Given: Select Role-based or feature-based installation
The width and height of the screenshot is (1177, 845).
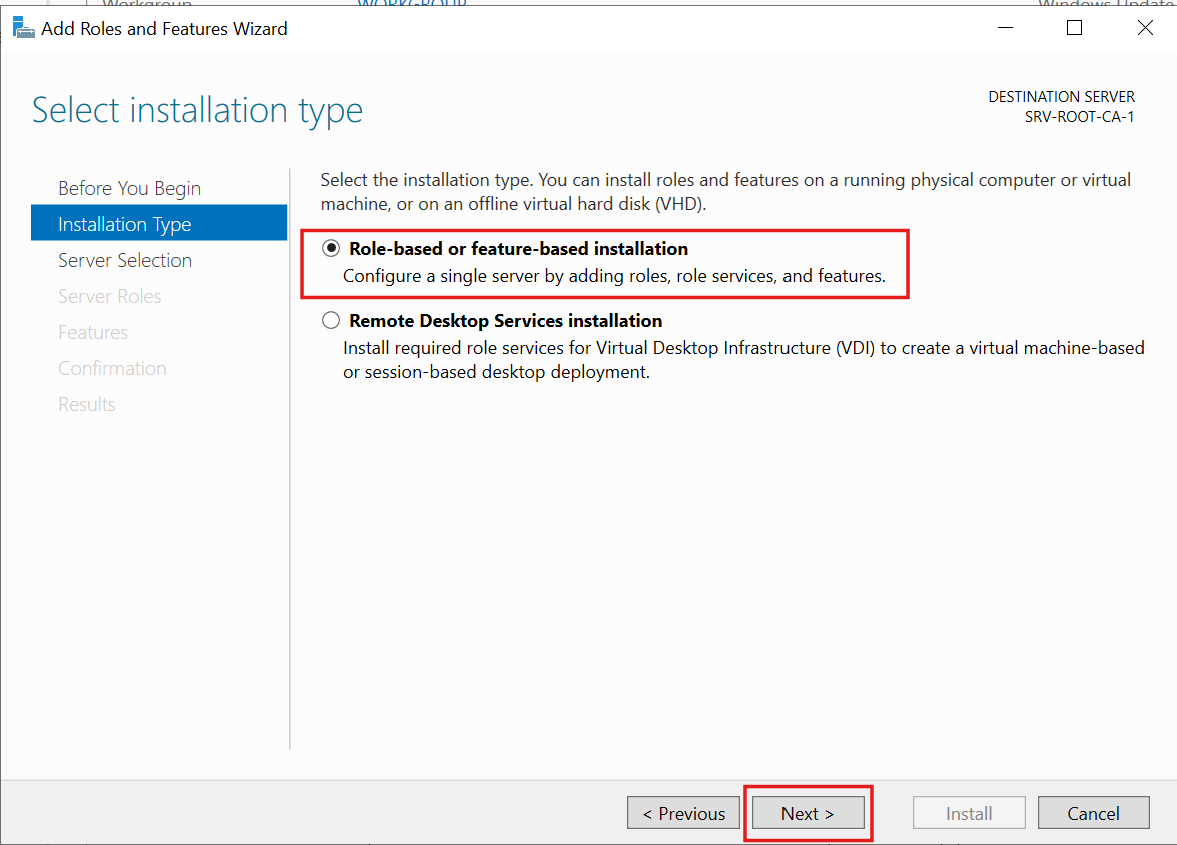Looking at the screenshot, I should click(330, 248).
